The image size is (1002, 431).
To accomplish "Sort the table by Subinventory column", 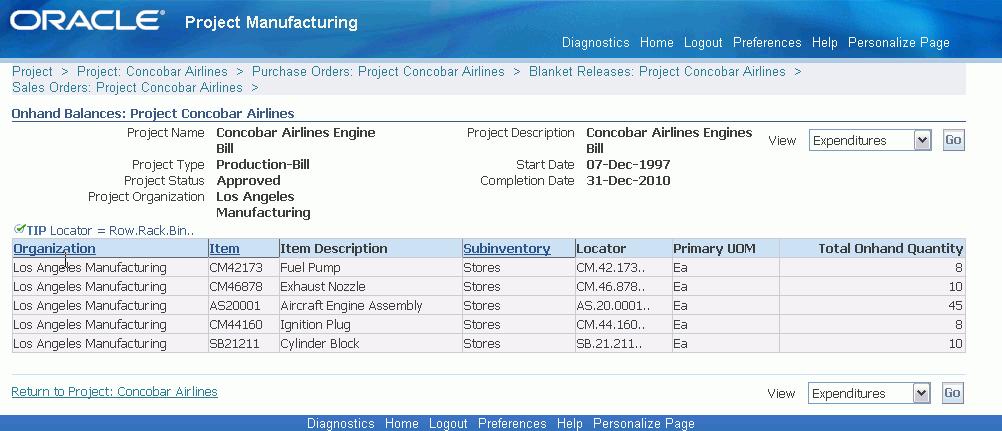I will [x=507, y=249].
